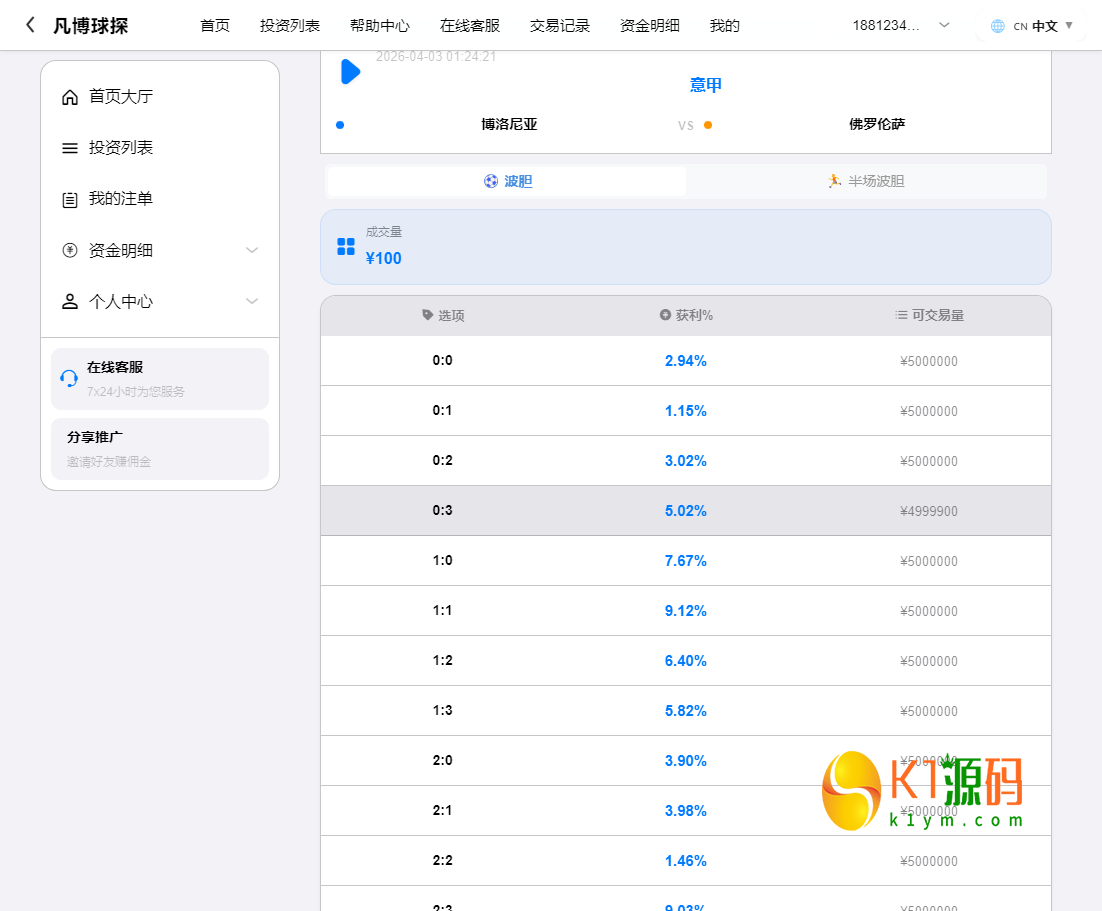This screenshot has height=911, width=1102.
Task: Open the 意甲 league link
Action: (x=706, y=84)
